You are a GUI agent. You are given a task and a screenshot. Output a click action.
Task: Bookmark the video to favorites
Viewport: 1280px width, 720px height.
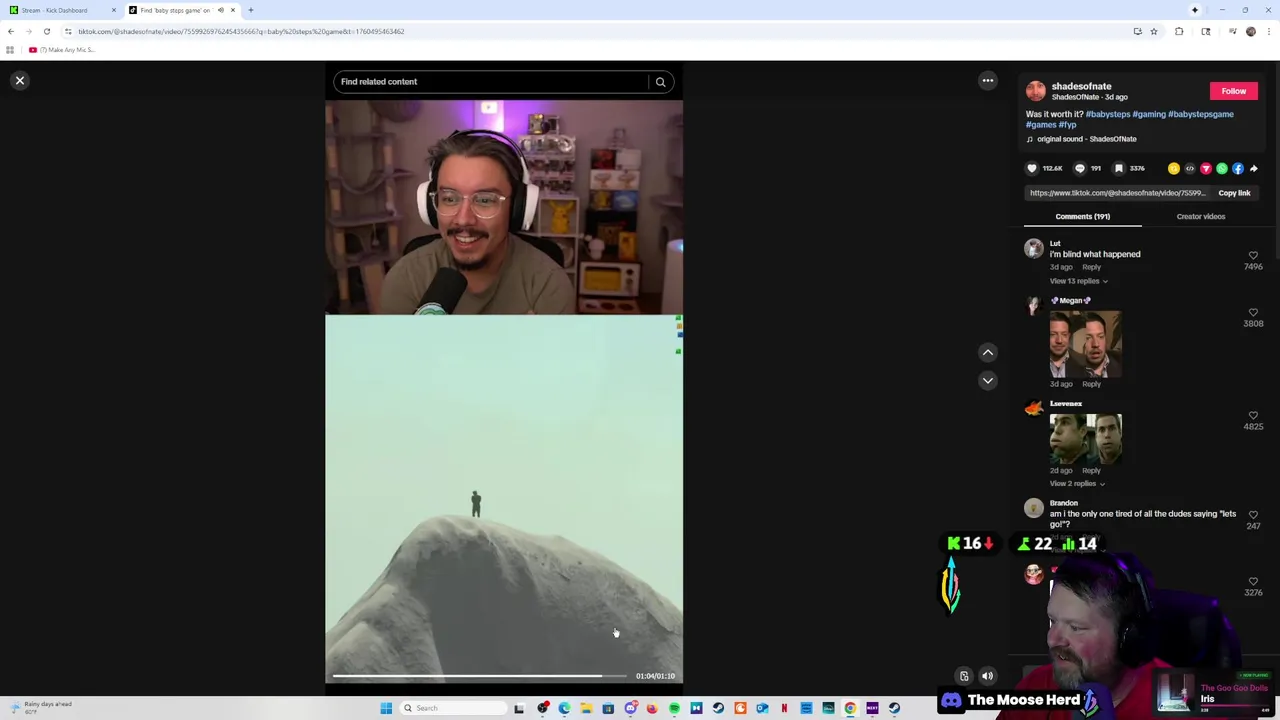tap(1119, 168)
